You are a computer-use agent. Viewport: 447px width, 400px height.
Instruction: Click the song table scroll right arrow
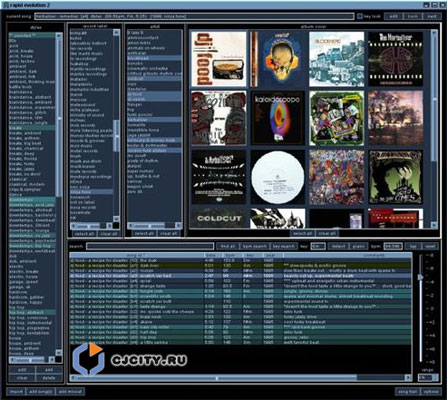pos(408,378)
